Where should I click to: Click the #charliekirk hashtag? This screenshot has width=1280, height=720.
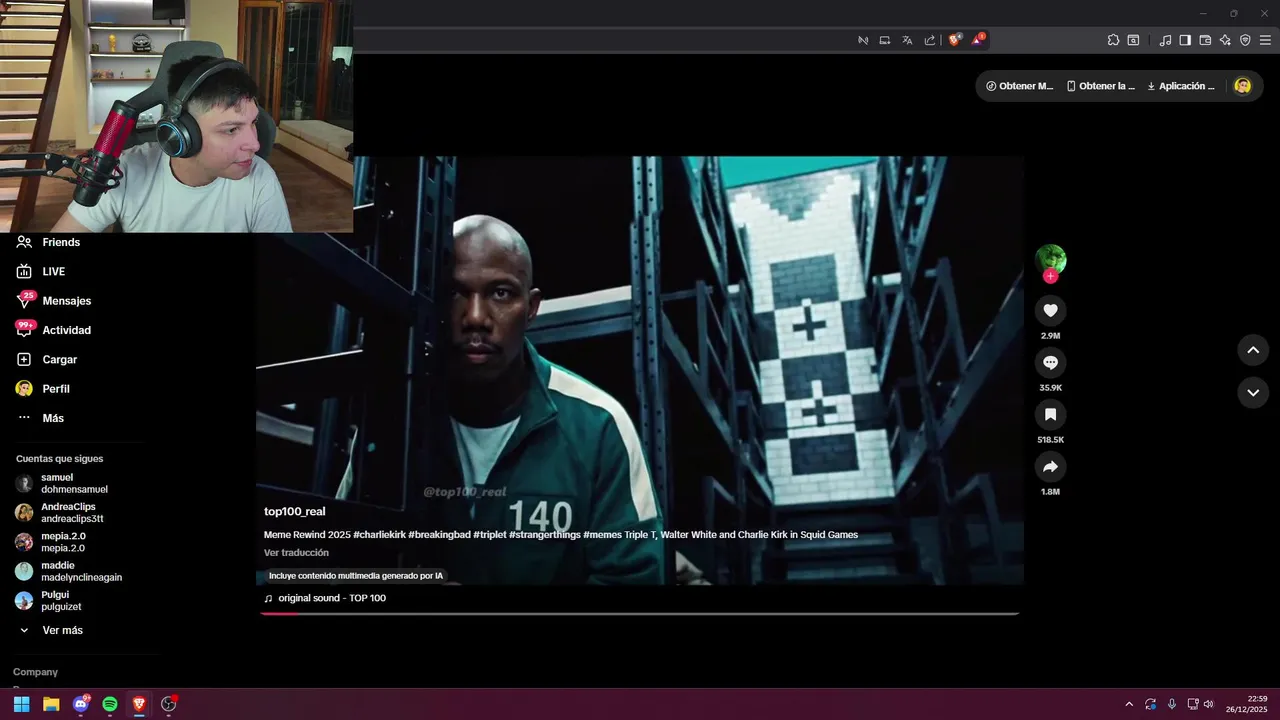379,535
